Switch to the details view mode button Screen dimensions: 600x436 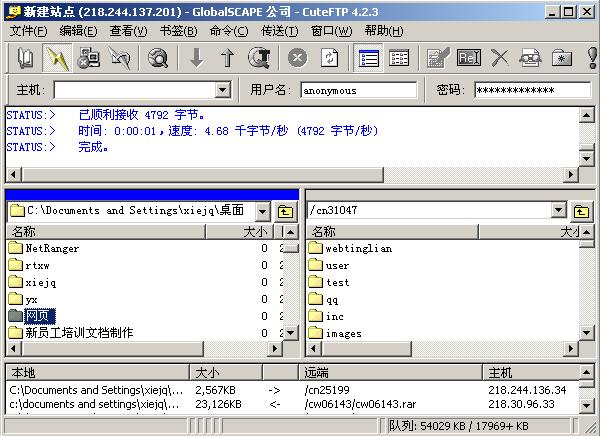[x=399, y=58]
